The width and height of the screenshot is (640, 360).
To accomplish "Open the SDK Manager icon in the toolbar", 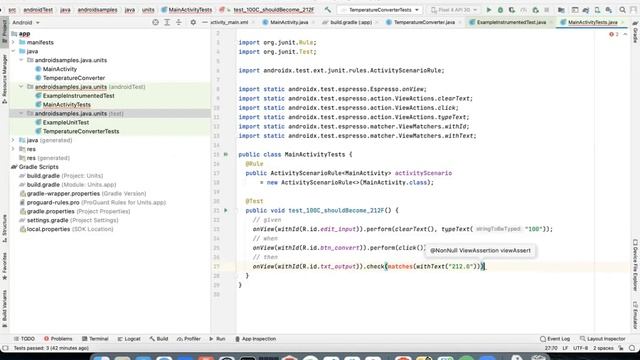I will [609, 10].
